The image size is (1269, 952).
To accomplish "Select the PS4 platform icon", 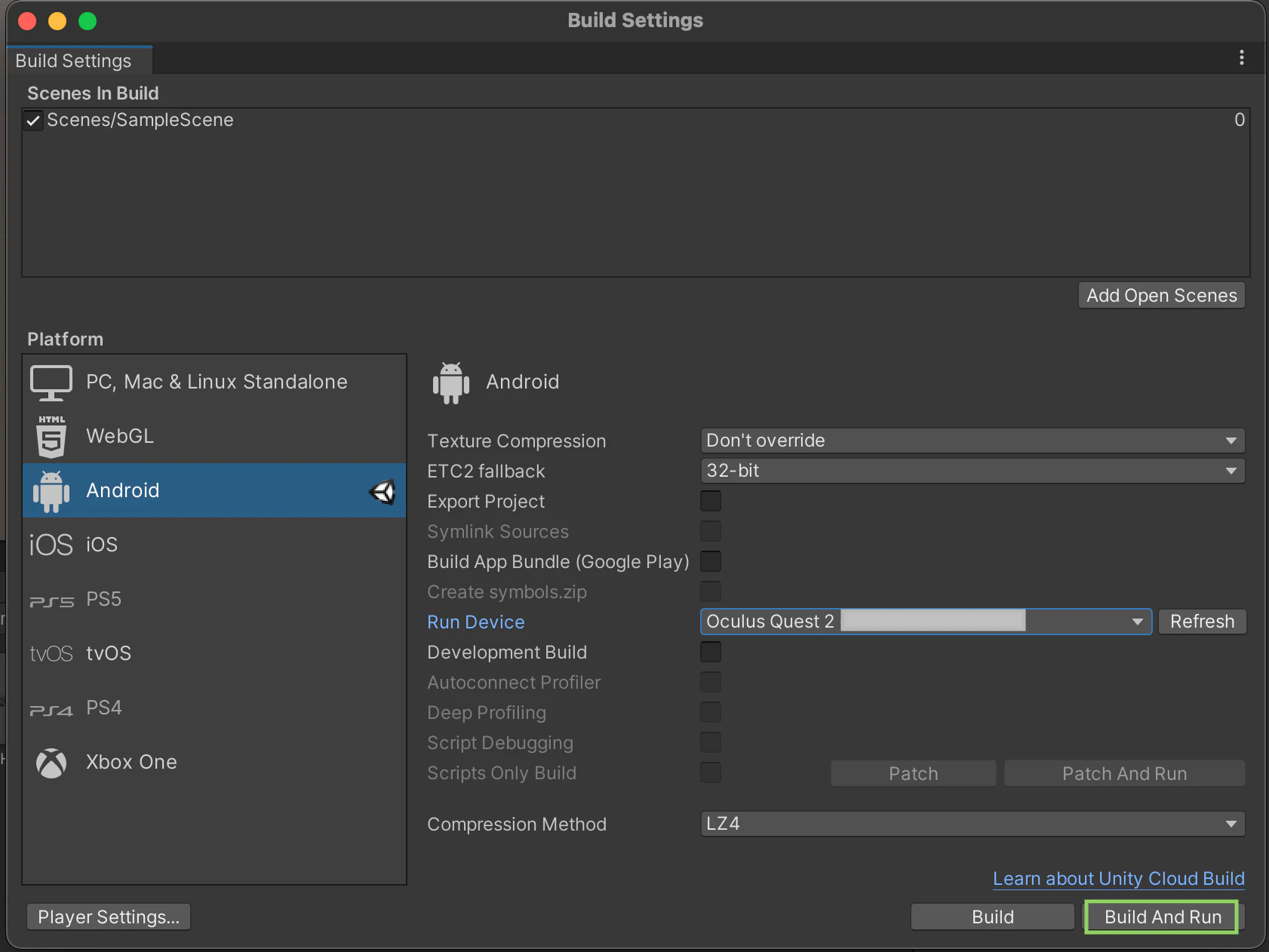I will [x=51, y=710].
